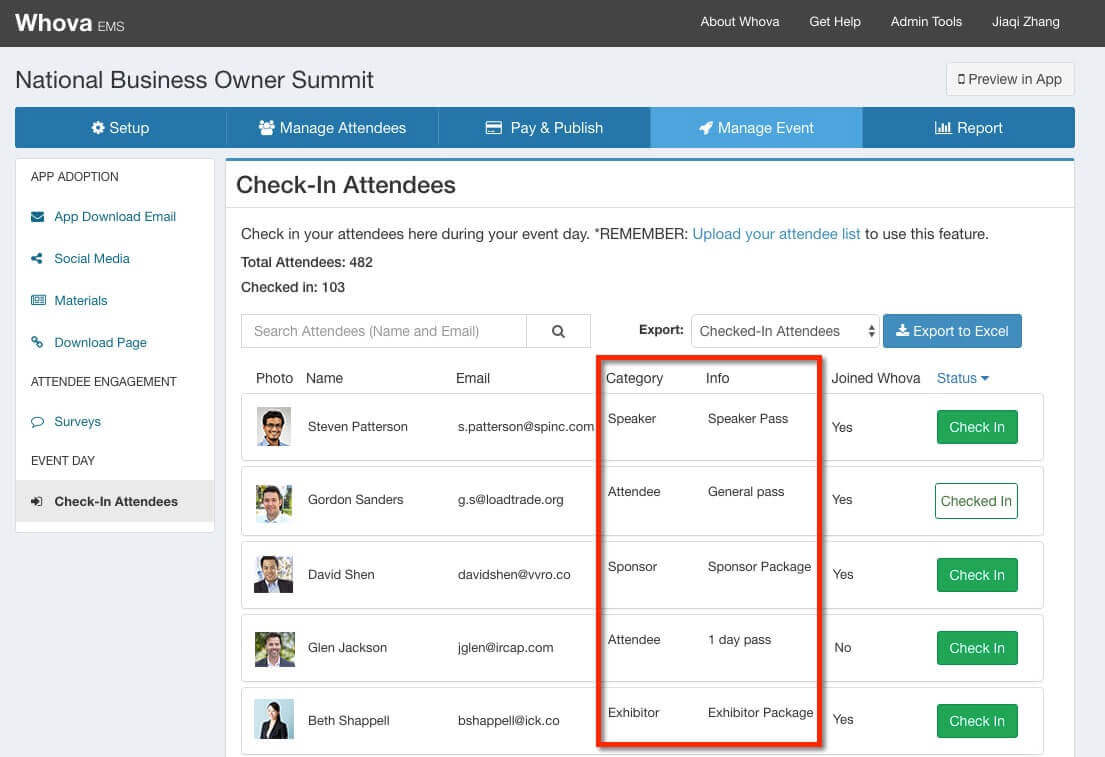Check in Steven Patterson

click(976, 427)
